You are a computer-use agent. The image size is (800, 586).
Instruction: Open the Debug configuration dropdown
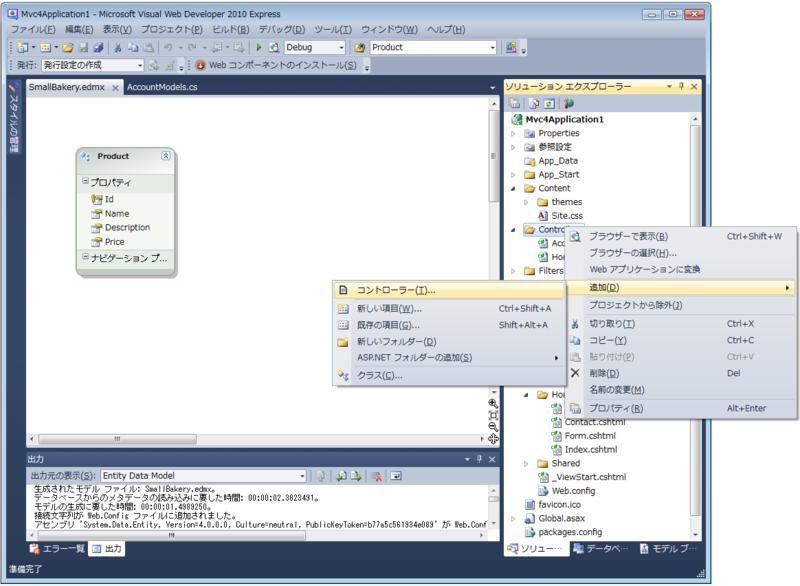pyautogui.click(x=341, y=47)
